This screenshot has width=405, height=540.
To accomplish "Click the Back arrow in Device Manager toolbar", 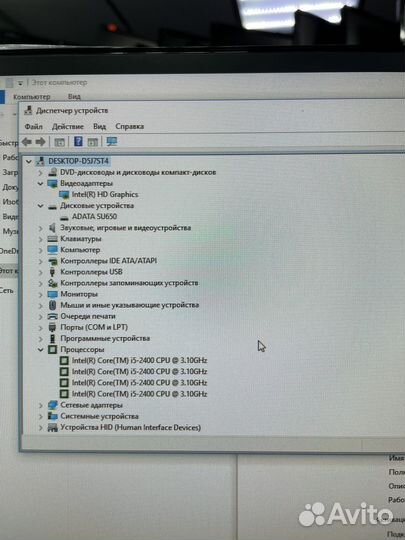I will tap(27, 142).
